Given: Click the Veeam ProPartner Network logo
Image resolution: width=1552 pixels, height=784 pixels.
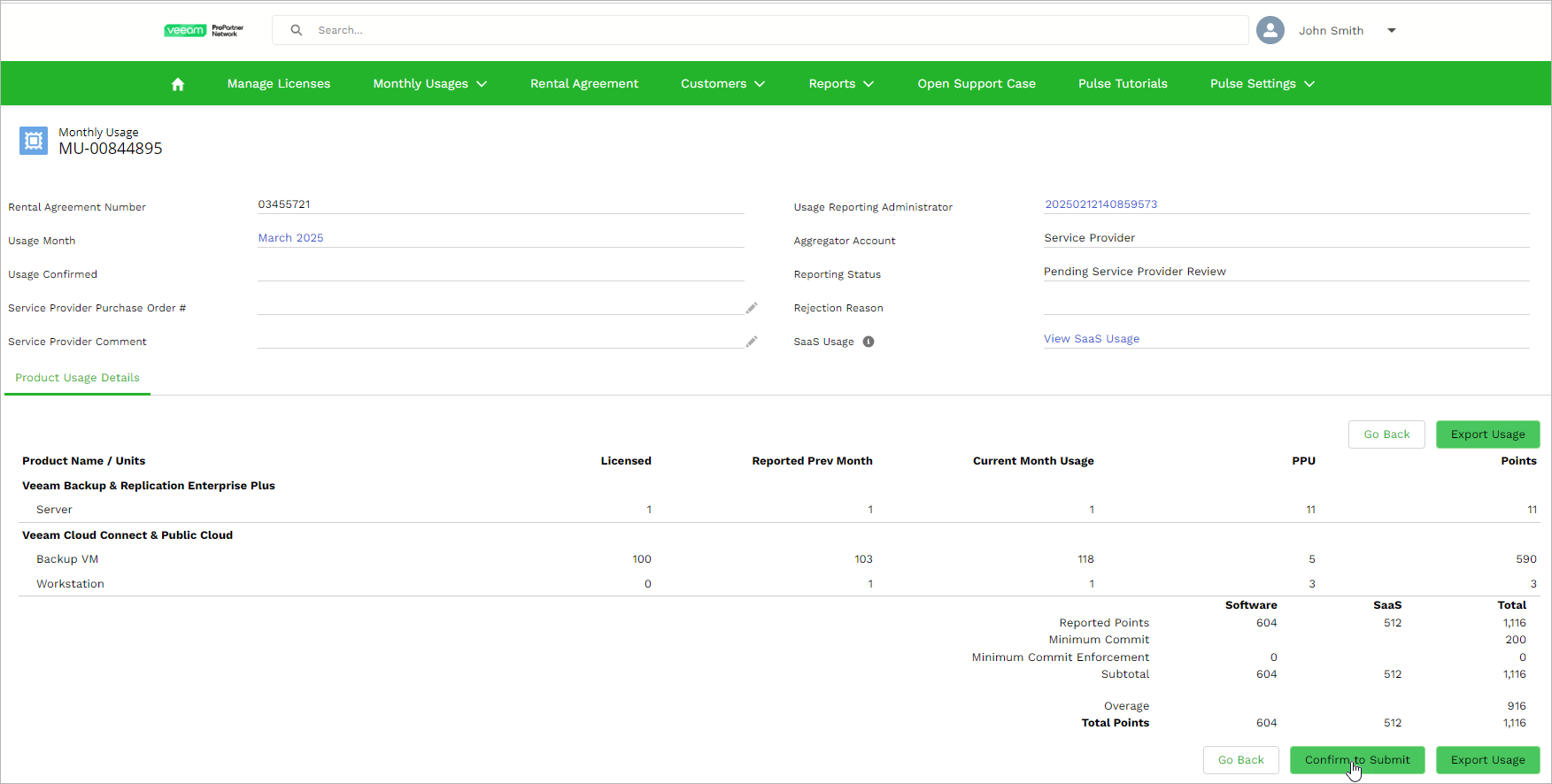Looking at the screenshot, I should tap(204, 30).
